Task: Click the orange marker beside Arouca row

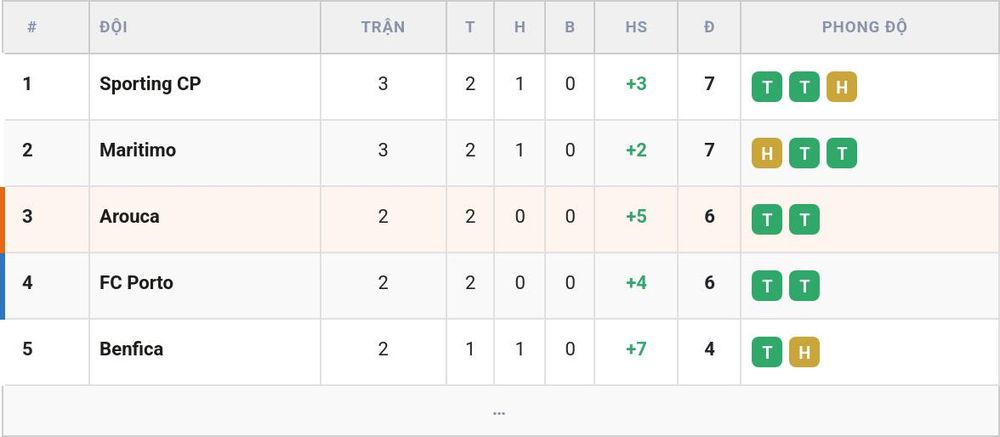Action: coord(3,220)
